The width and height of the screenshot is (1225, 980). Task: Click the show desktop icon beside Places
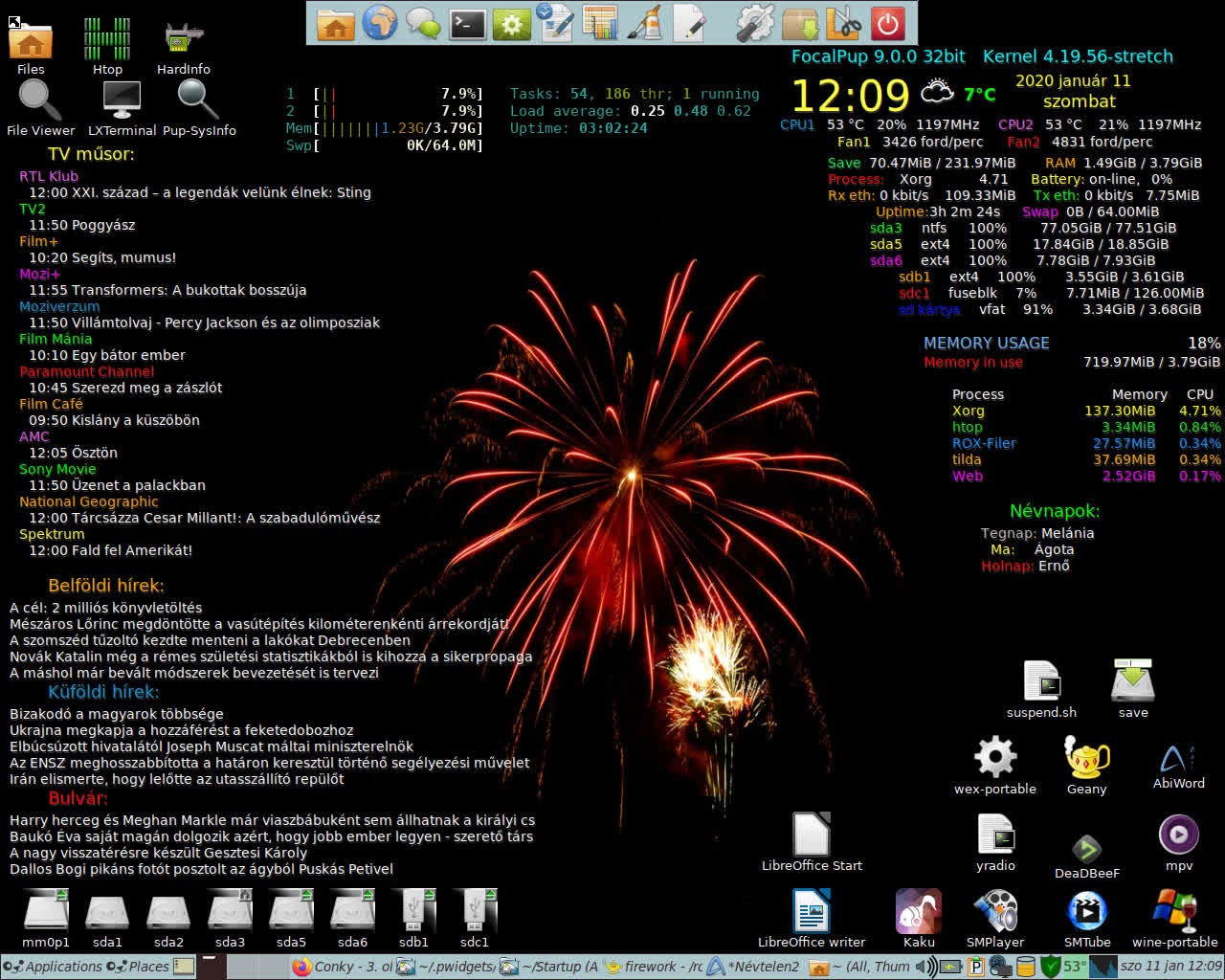[184, 967]
